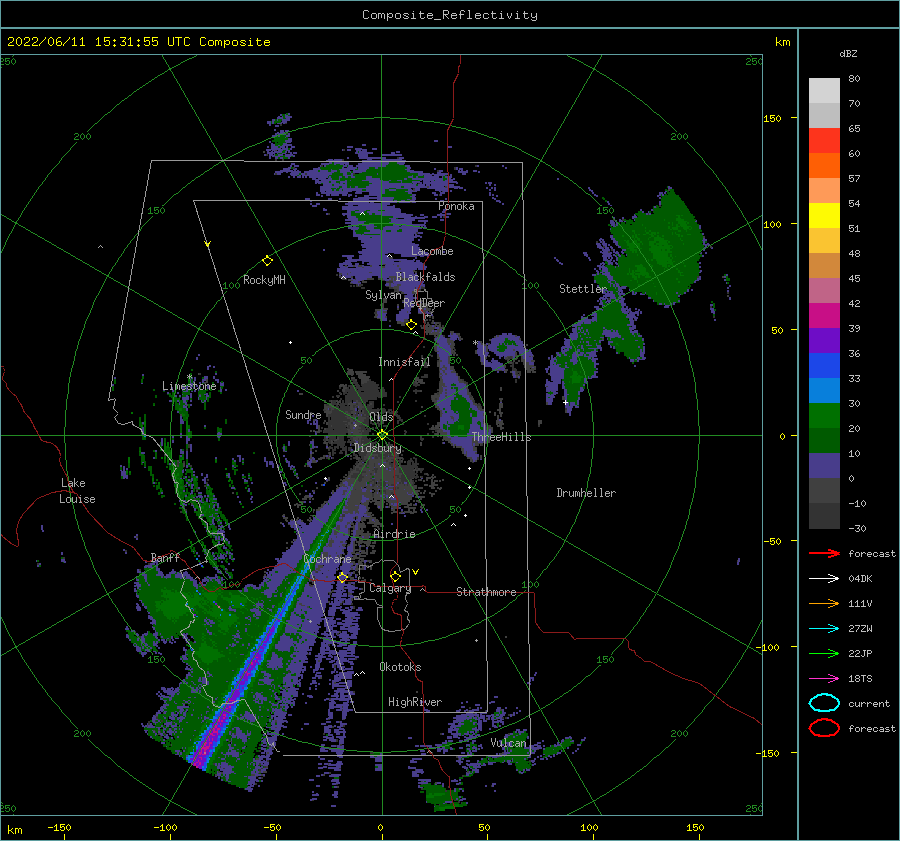Click the Vulcan town label
Screen dimensions: 900x841
[x=508, y=743]
